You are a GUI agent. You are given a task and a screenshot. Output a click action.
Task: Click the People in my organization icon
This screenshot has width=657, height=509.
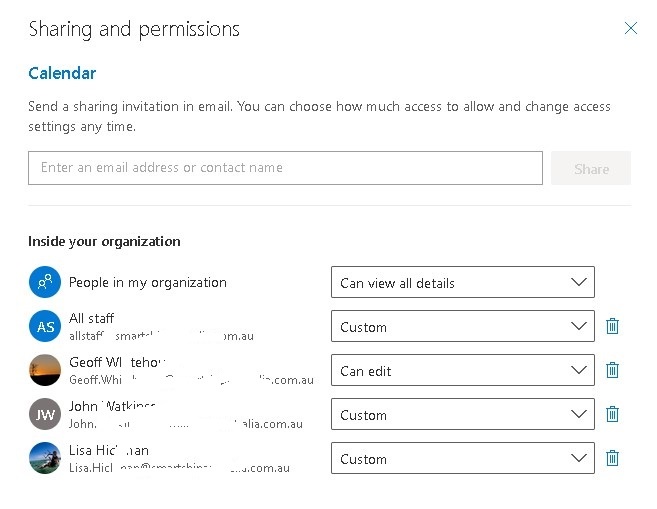coord(45,282)
